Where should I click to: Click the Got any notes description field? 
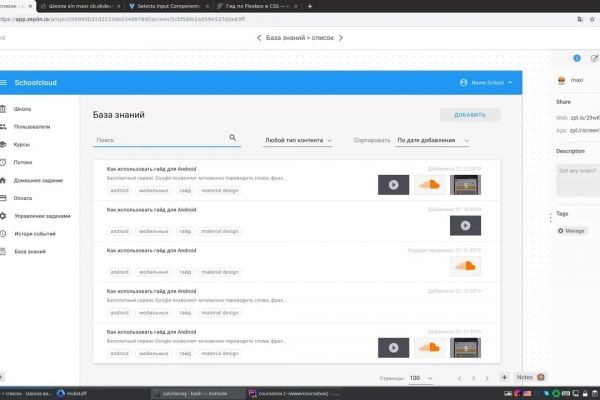tap(578, 180)
